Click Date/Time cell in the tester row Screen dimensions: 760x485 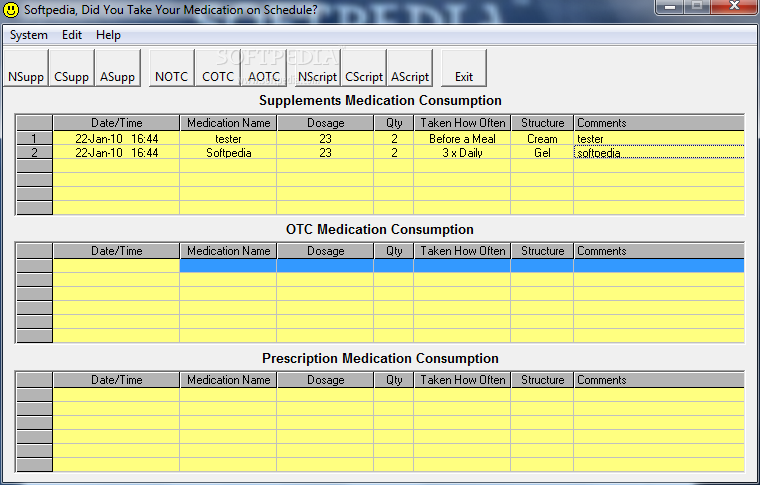[116, 139]
